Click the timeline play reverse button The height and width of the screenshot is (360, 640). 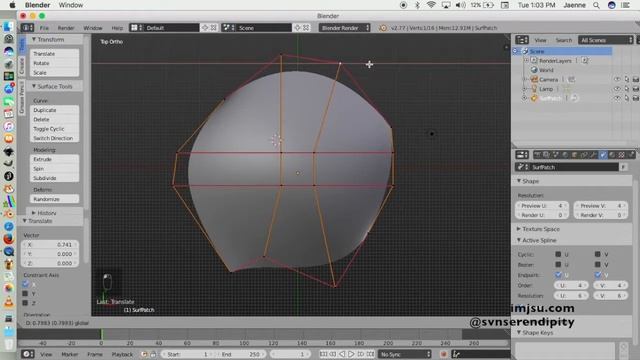342,354
